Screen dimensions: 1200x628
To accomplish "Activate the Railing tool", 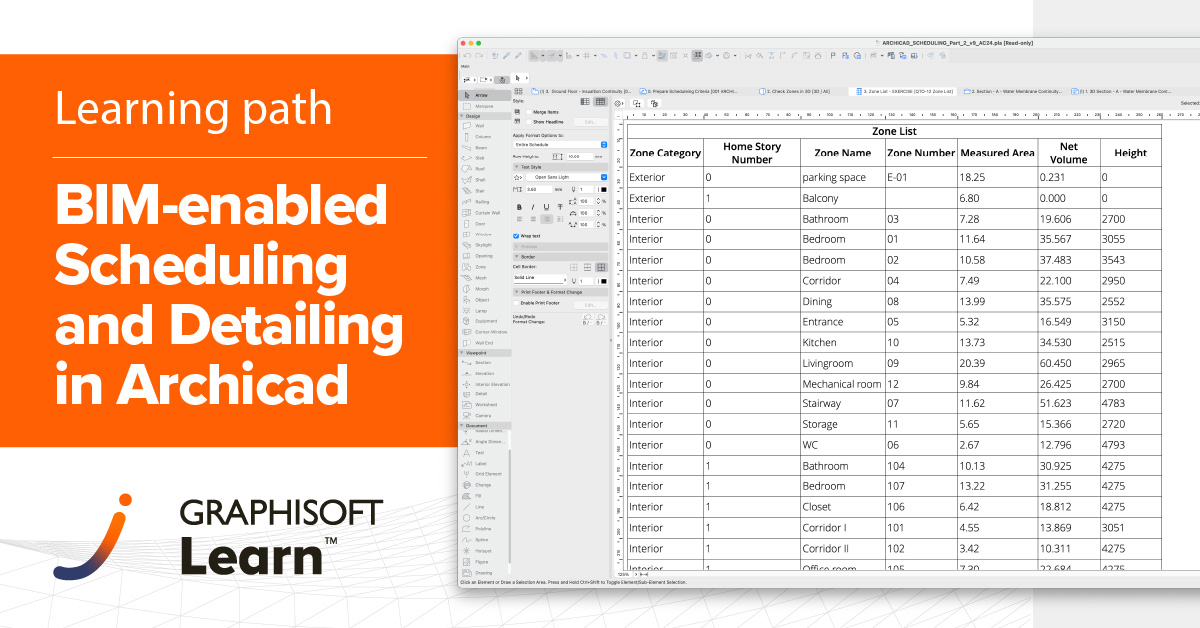I will click(x=483, y=201).
